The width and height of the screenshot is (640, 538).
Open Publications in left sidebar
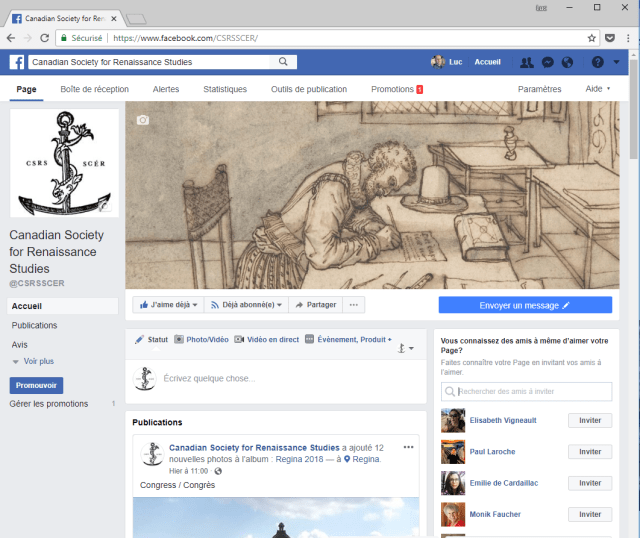tap(34, 325)
